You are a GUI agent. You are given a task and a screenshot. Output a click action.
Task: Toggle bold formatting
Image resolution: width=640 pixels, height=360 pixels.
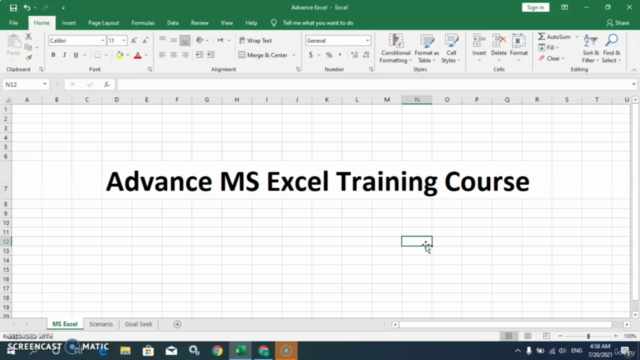pos(53,55)
